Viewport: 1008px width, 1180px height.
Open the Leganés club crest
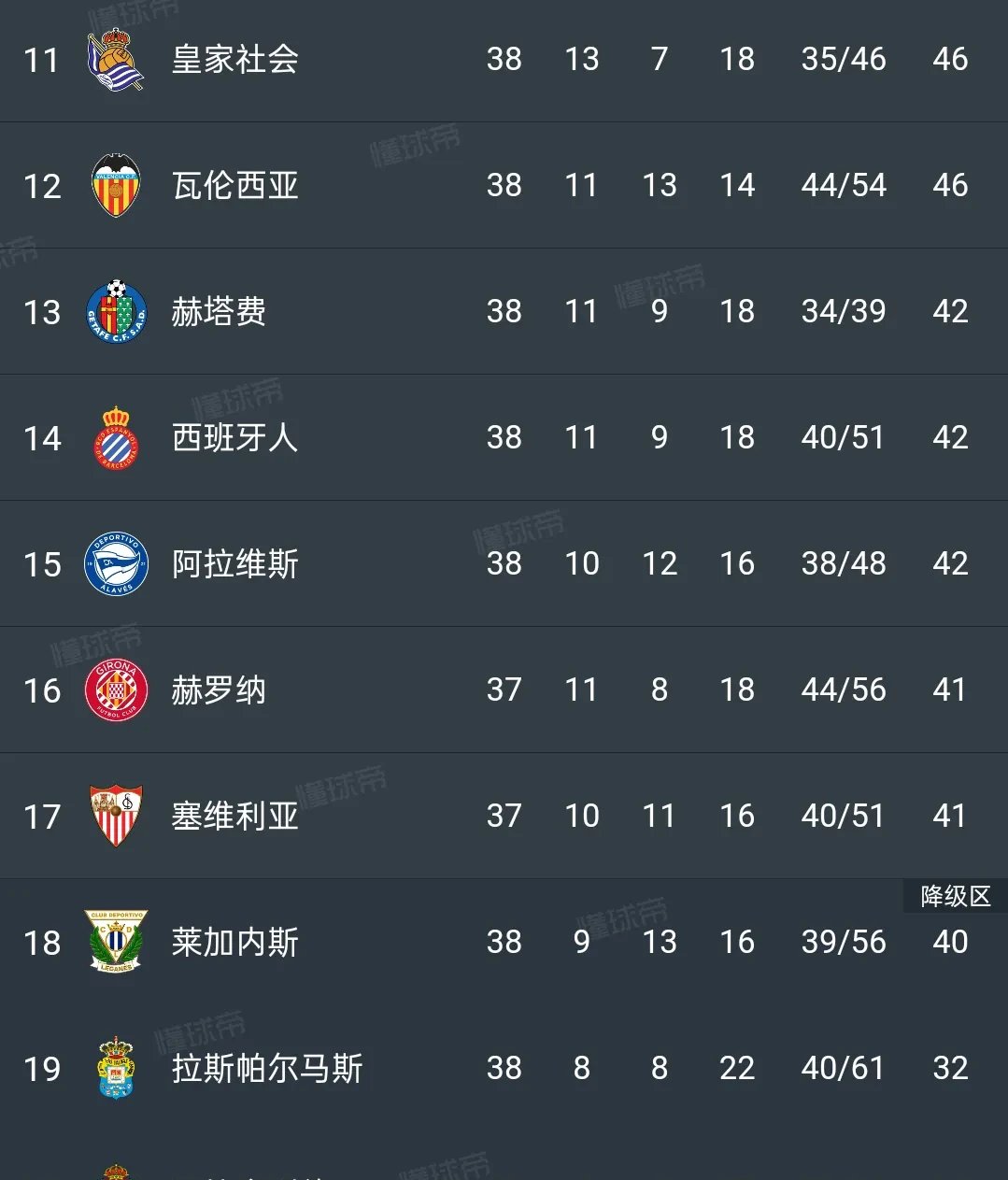point(116,942)
